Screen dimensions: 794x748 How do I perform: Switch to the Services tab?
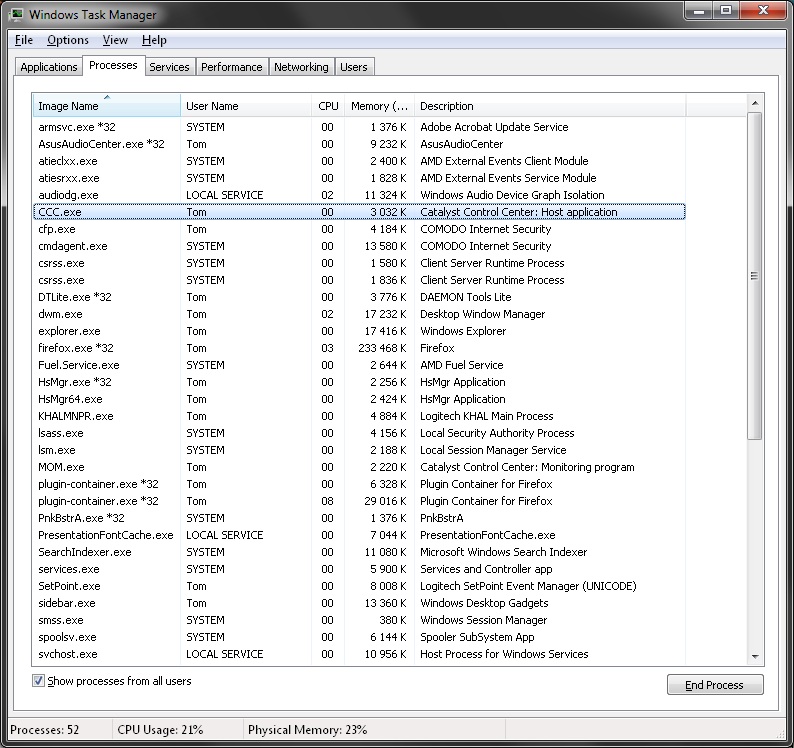click(x=169, y=67)
